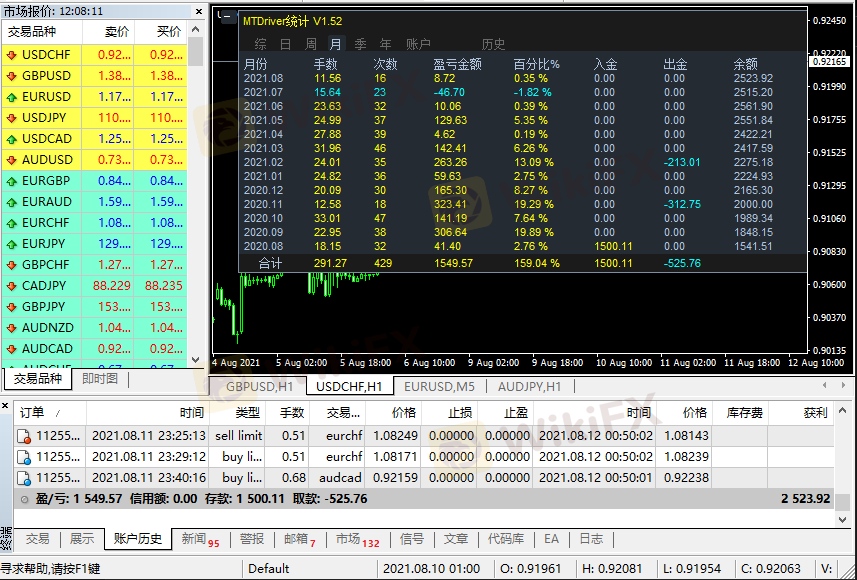Switch to the 邮箱 mailbox tab
The width and height of the screenshot is (857, 580).
296,539
